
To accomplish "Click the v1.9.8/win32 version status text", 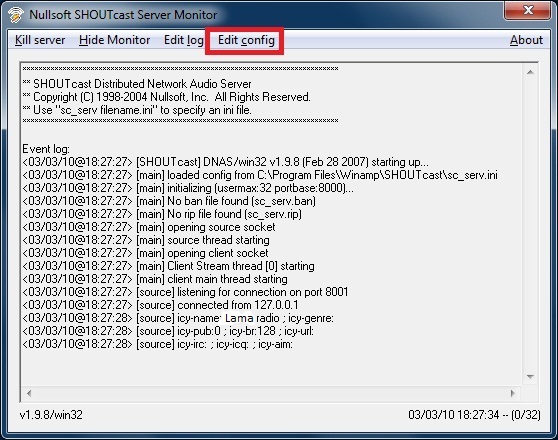I will (x=51, y=415).
